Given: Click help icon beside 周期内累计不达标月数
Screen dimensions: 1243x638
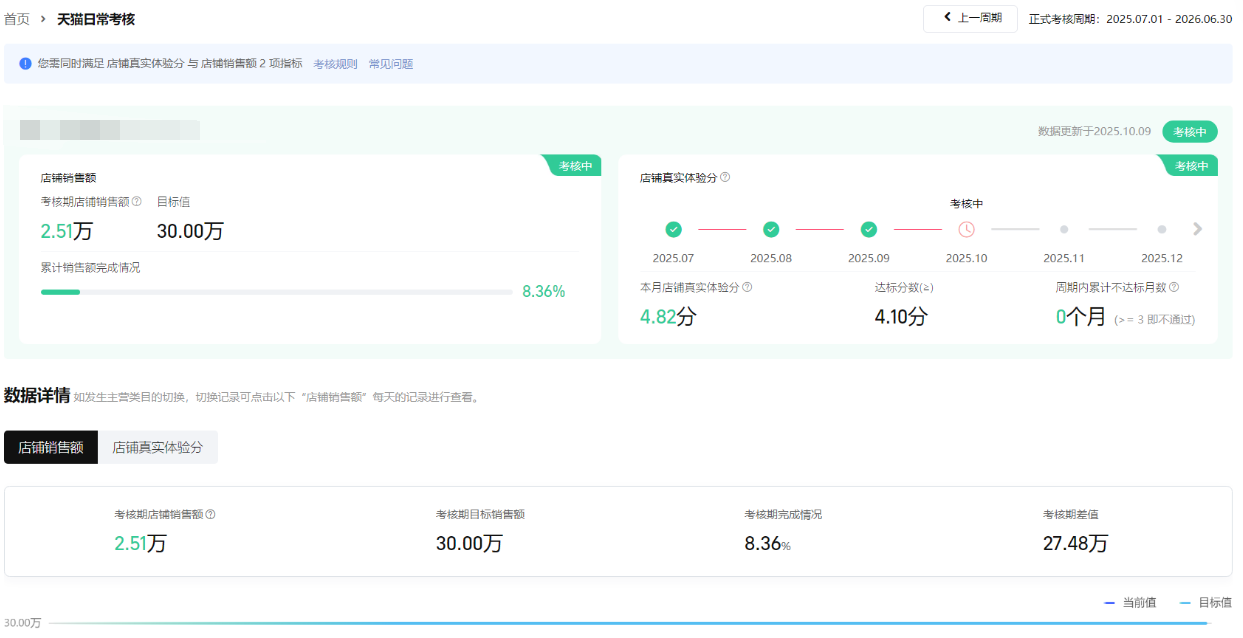Looking at the screenshot, I should pyautogui.click(x=1174, y=287).
